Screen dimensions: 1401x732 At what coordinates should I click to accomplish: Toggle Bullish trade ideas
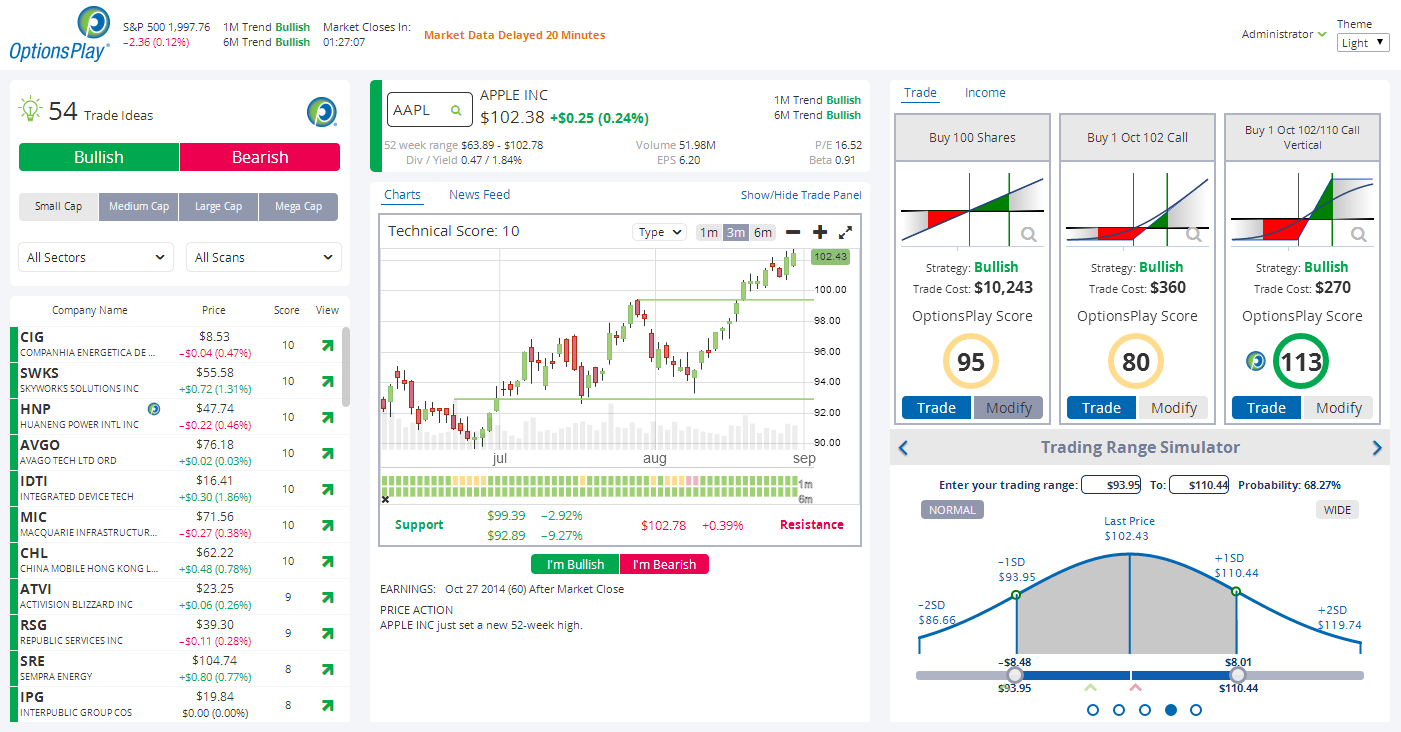pos(99,157)
